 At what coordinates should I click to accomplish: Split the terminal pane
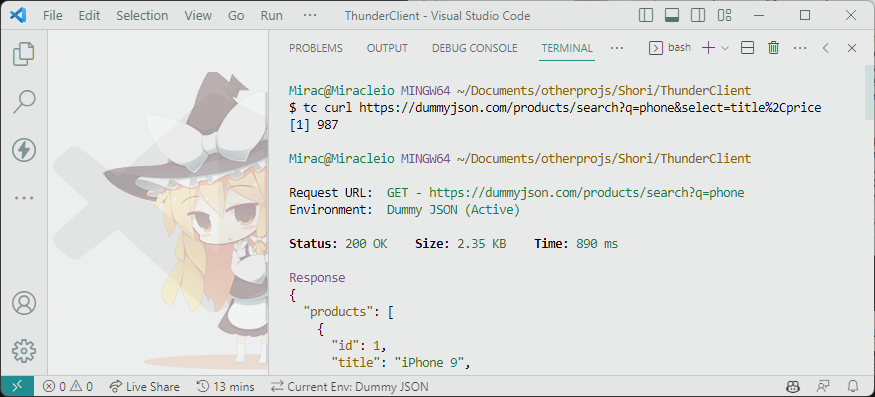pos(747,48)
